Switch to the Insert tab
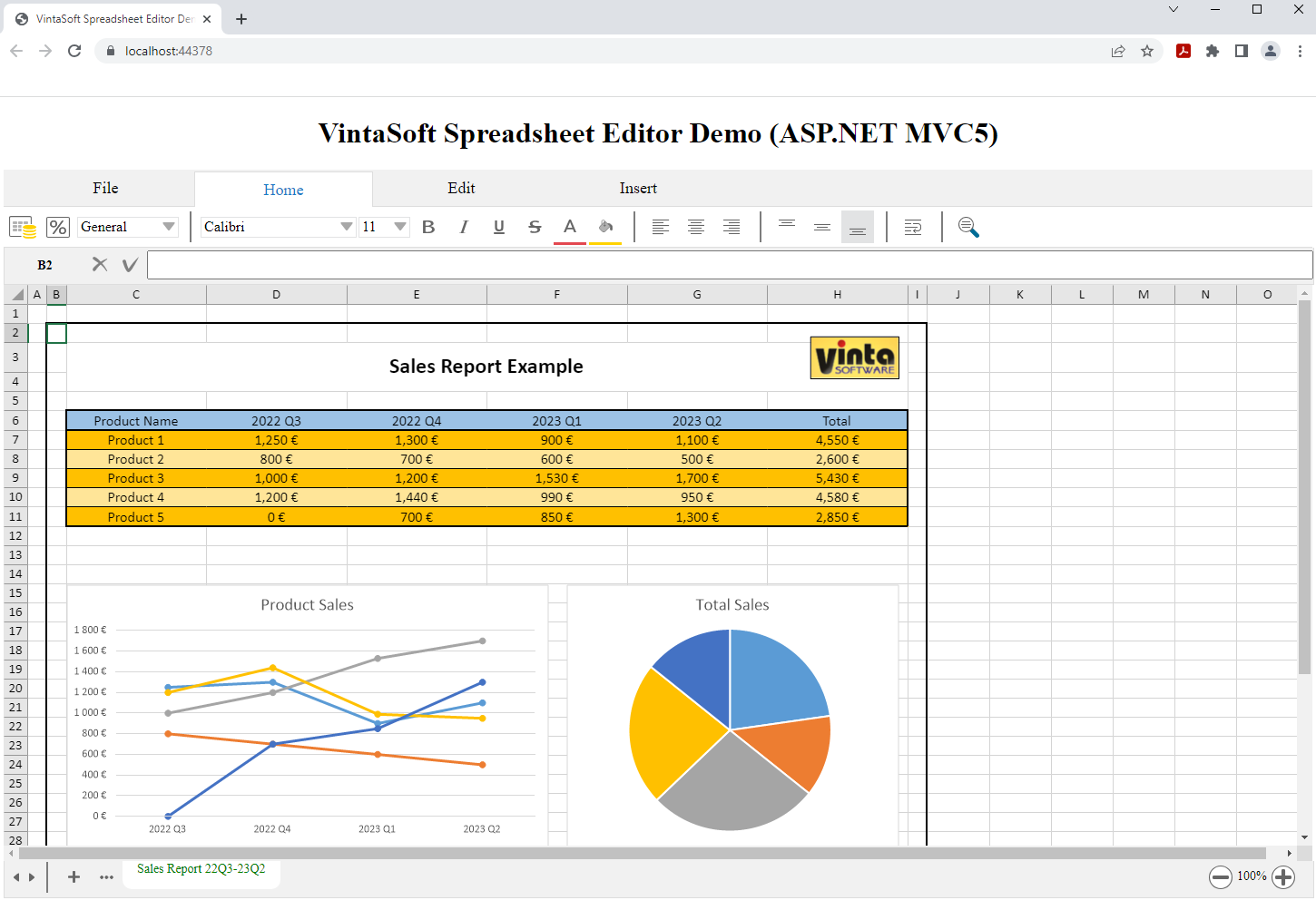The height and width of the screenshot is (910, 1316). coord(638,188)
